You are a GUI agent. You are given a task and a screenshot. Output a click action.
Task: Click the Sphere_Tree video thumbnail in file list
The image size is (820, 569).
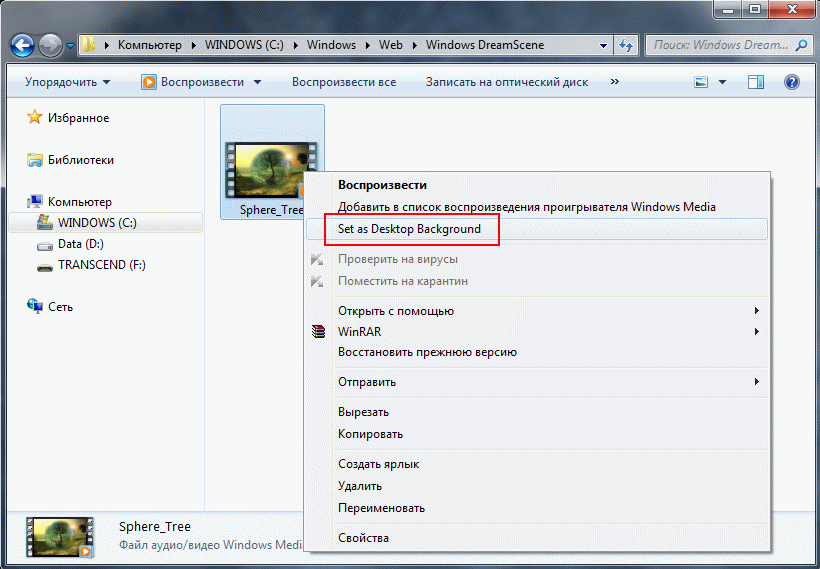pos(271,170)
